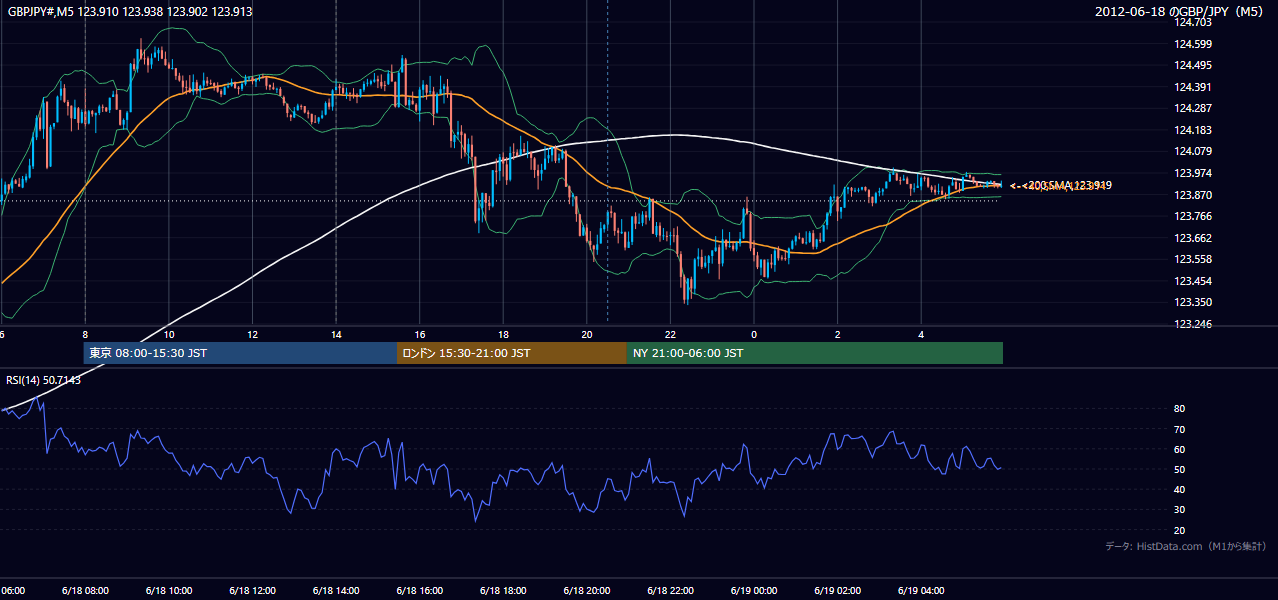Click hour tick 14 under the price chart

point(336,334)
